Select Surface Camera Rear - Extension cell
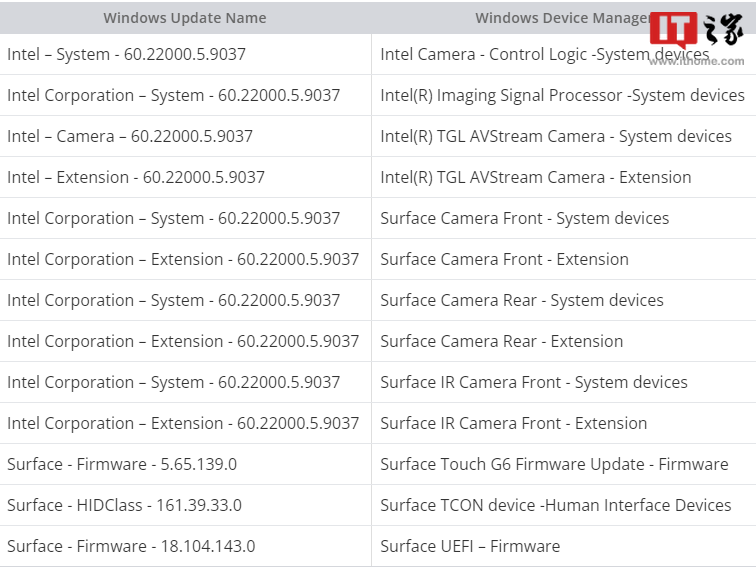The height and width of the screenshot is (569, 756). click(x=502, y=341)
